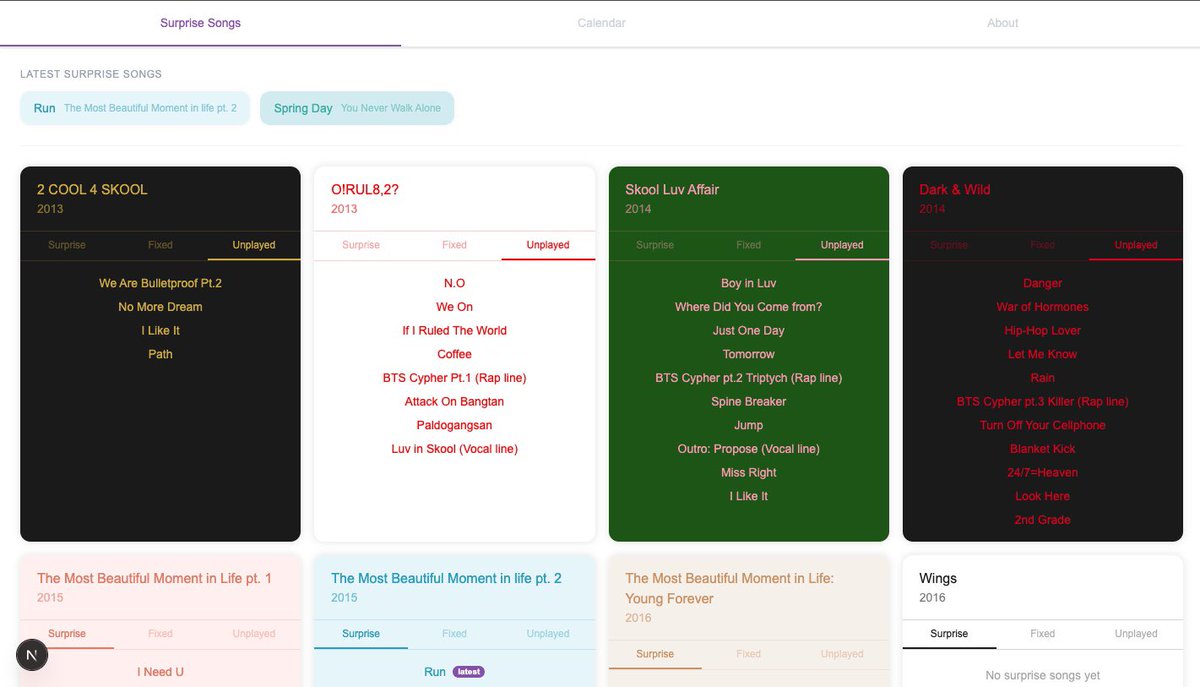Click the Young Forever album title
This screenshot has height=687, width=1200.
(729, 588)
